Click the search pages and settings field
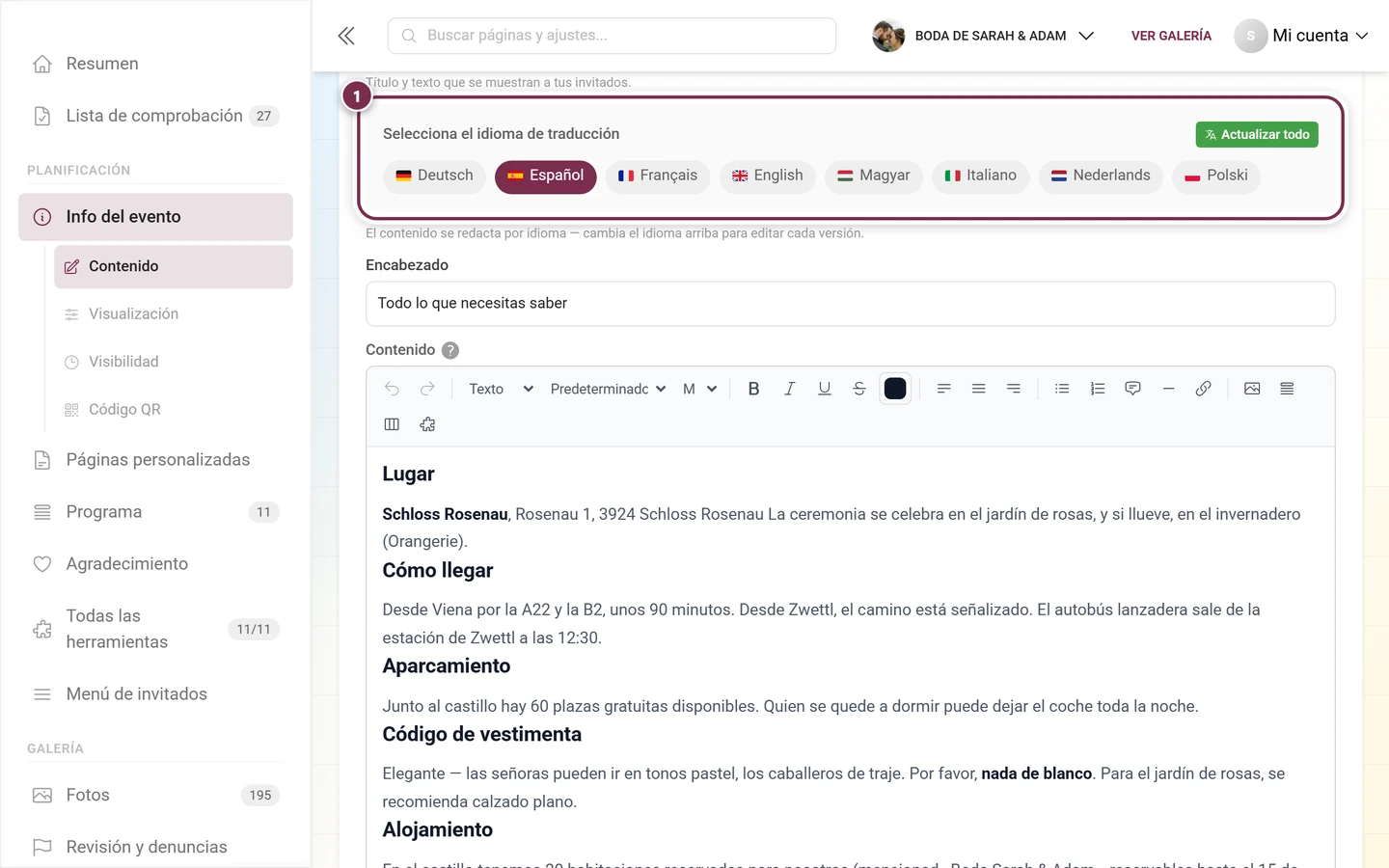Viewport: 1389px width, 868px height. point(612,36)
